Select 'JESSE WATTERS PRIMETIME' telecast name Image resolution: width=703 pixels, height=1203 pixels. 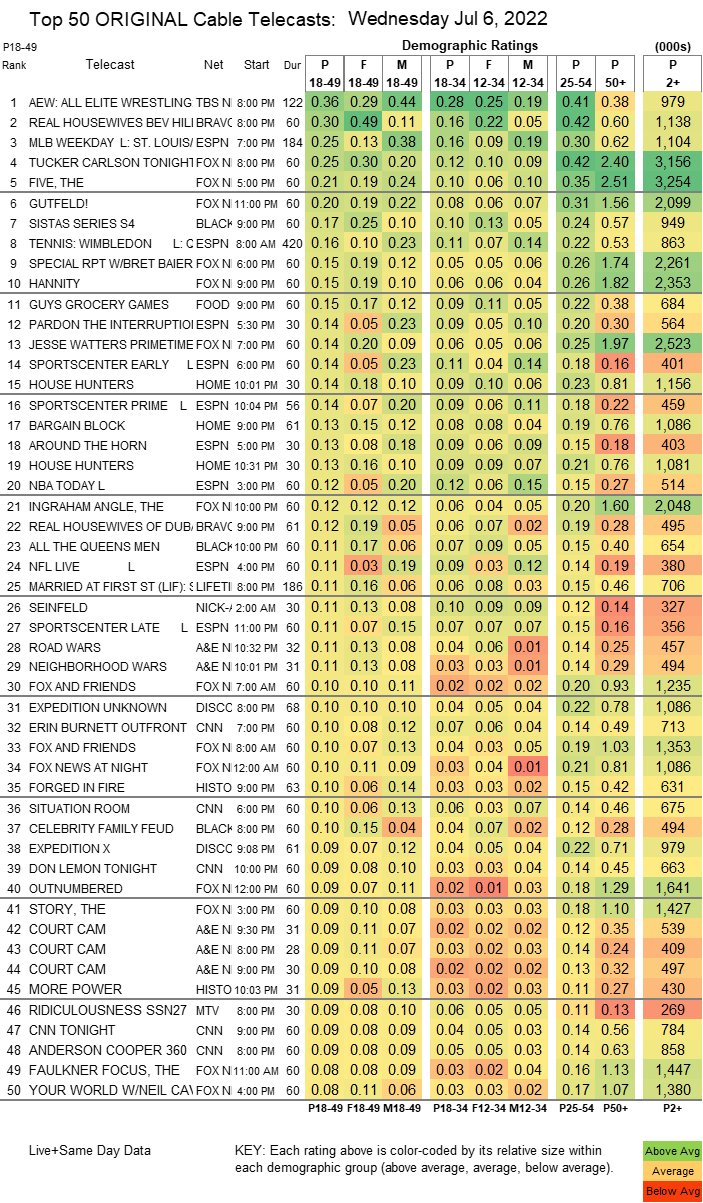pyautogui.click(x=111, y=343)
